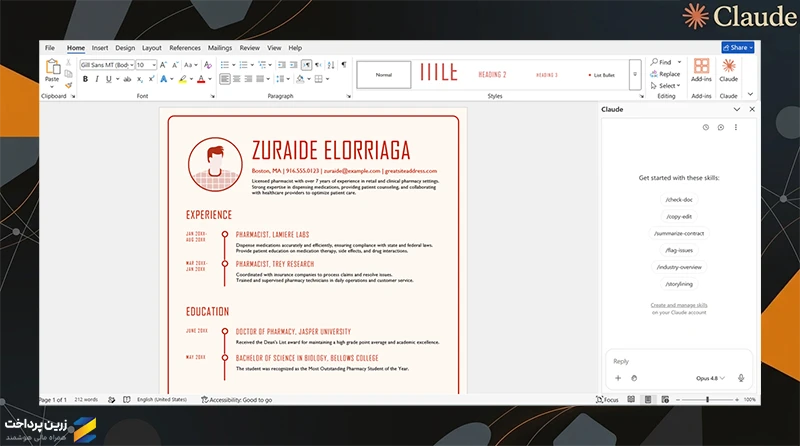Open the File menu

pyautogui.click(x=50, y=48)
